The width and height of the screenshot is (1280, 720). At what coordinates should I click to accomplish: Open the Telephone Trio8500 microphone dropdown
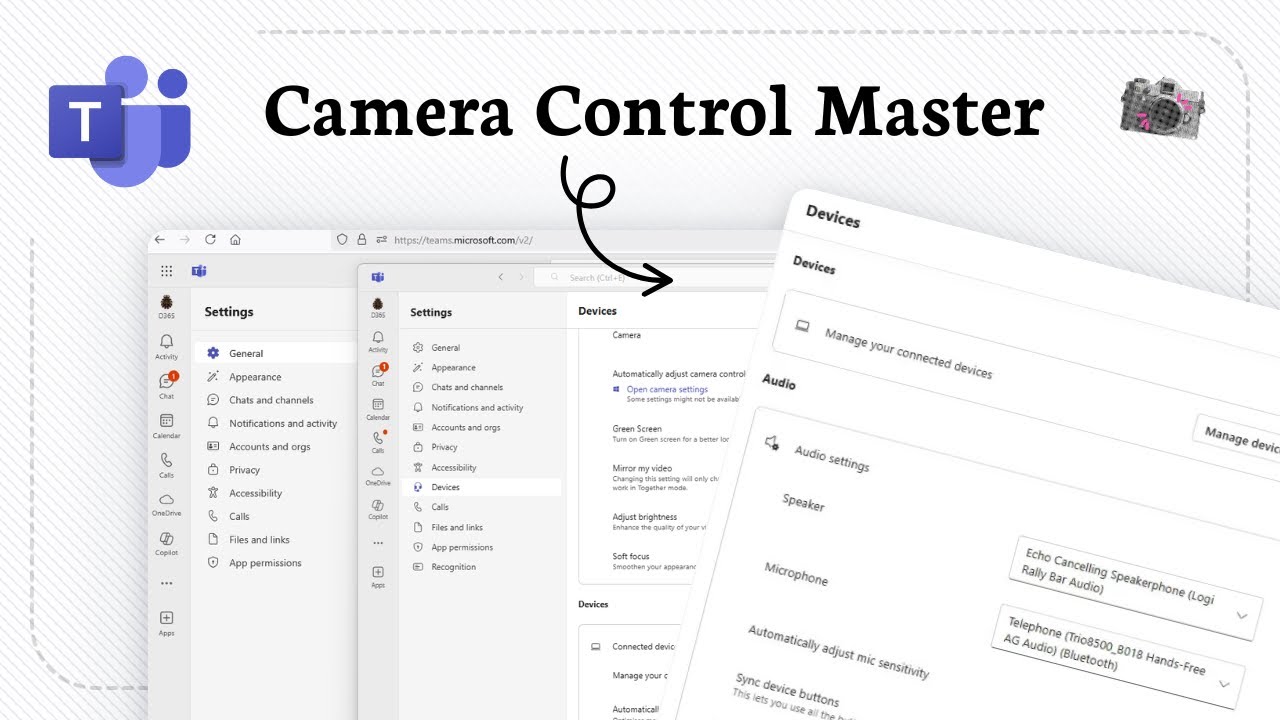pyautogui.click(x=1118, y=655)
